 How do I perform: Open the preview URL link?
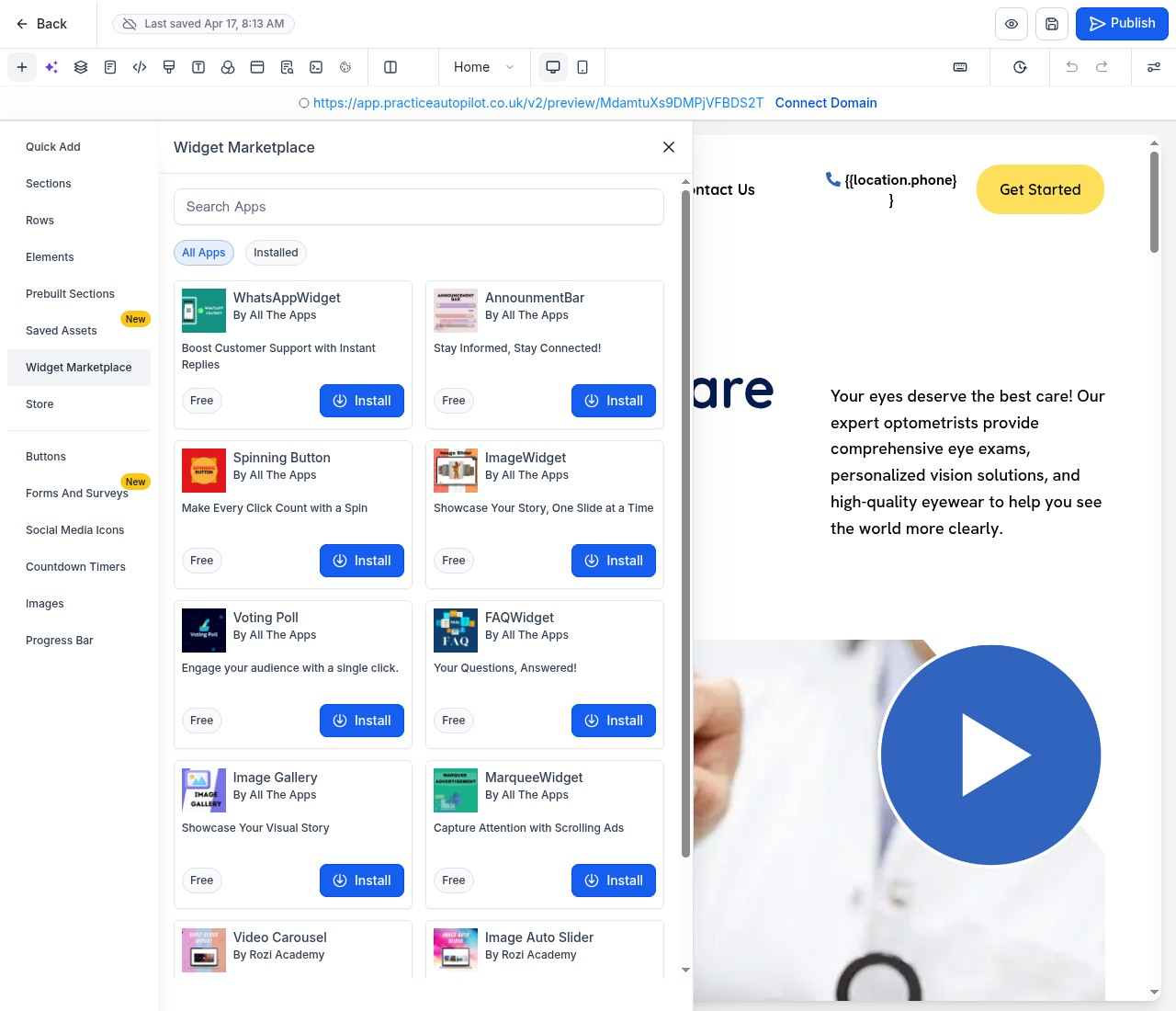click(538, 103)
